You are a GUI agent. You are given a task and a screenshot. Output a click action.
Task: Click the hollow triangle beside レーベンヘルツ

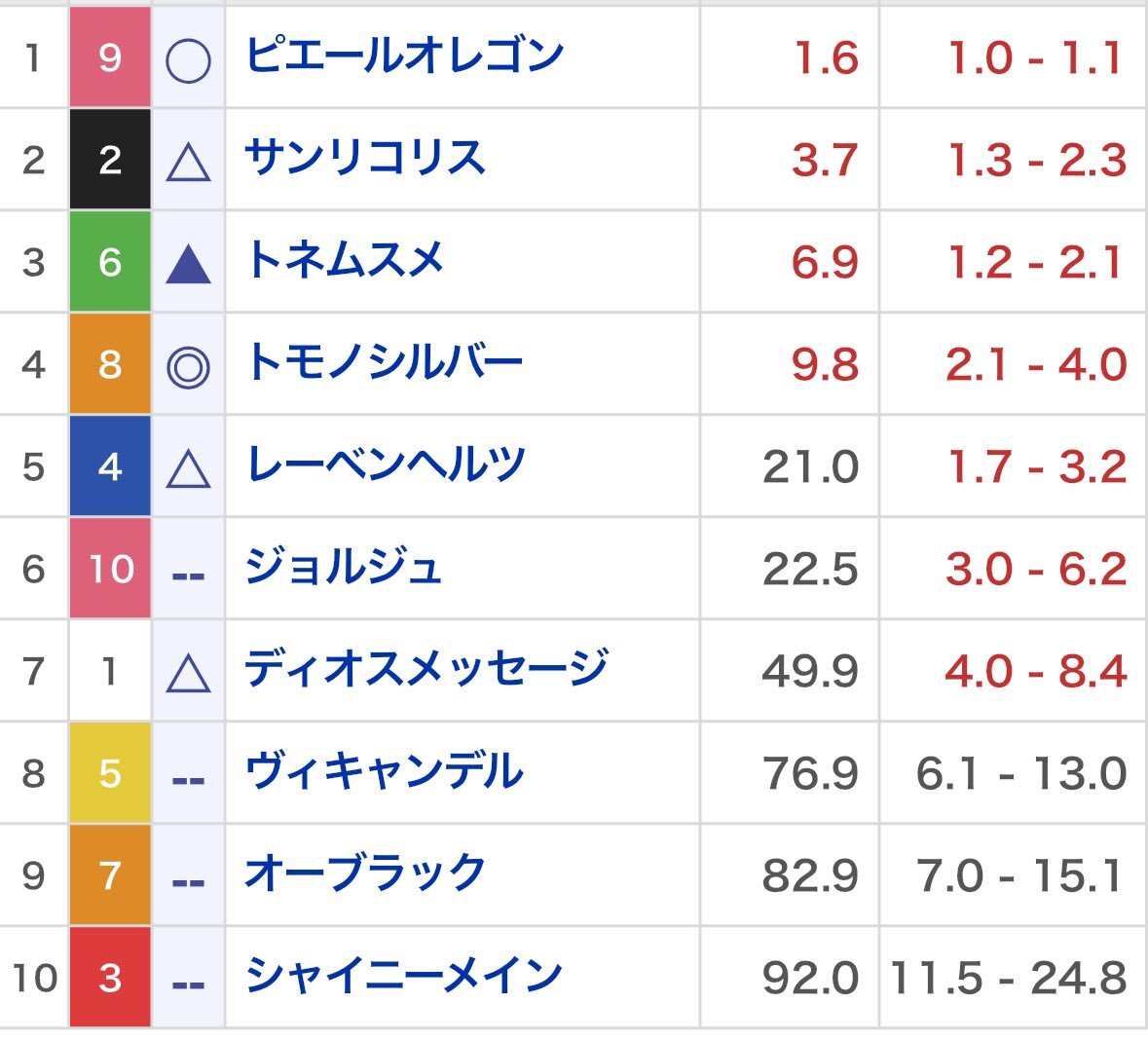click(188, 469)
